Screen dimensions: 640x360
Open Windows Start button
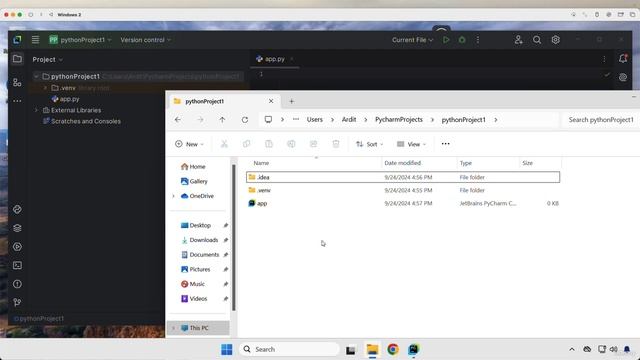click(227, 349)
